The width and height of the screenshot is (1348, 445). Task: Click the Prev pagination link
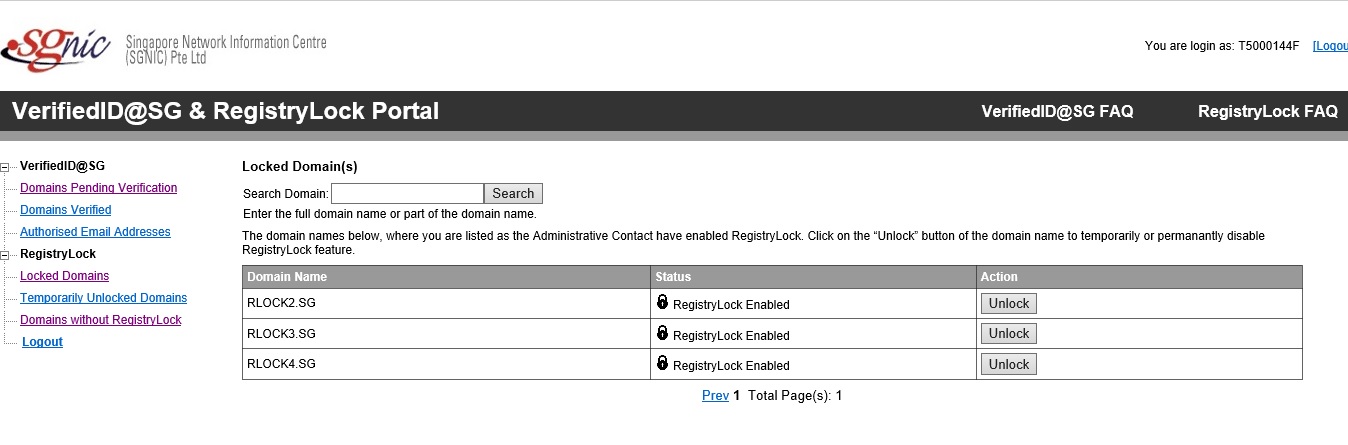pyautogui.click(x=715, y=396)
